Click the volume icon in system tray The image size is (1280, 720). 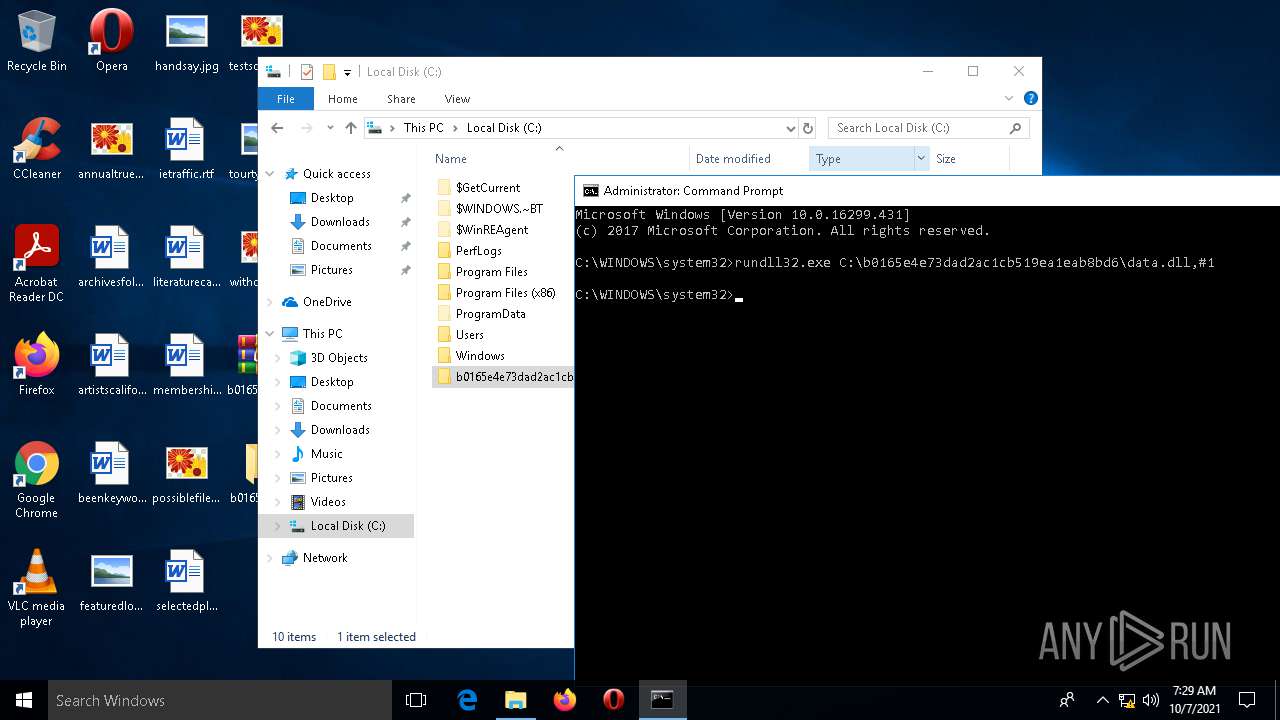tap(1150, 700)
